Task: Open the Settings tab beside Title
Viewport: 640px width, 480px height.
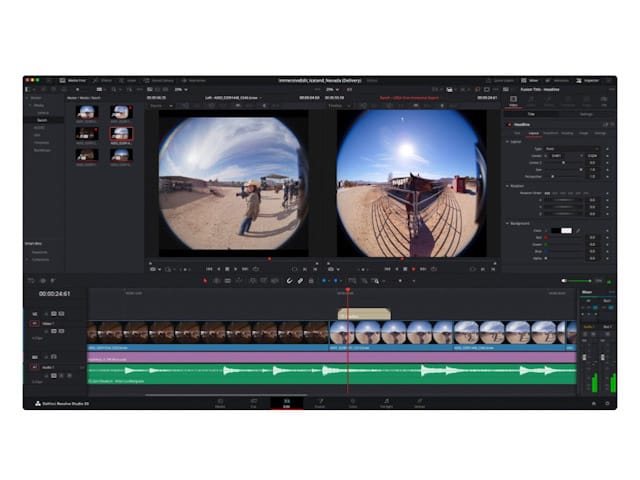Action: [586, 114]
